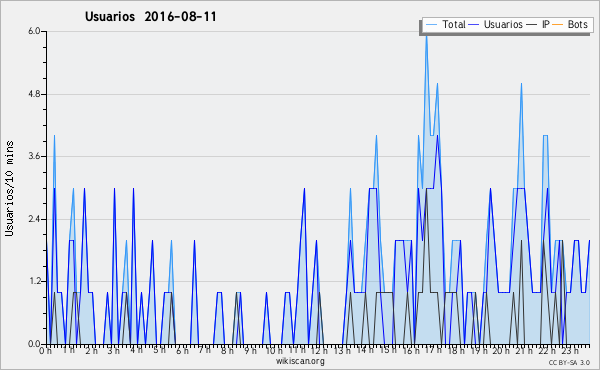The width and height of the screenshot is (600, 370).
Task: Click the light blue Total legend line
Action: [x=431, y=24]
